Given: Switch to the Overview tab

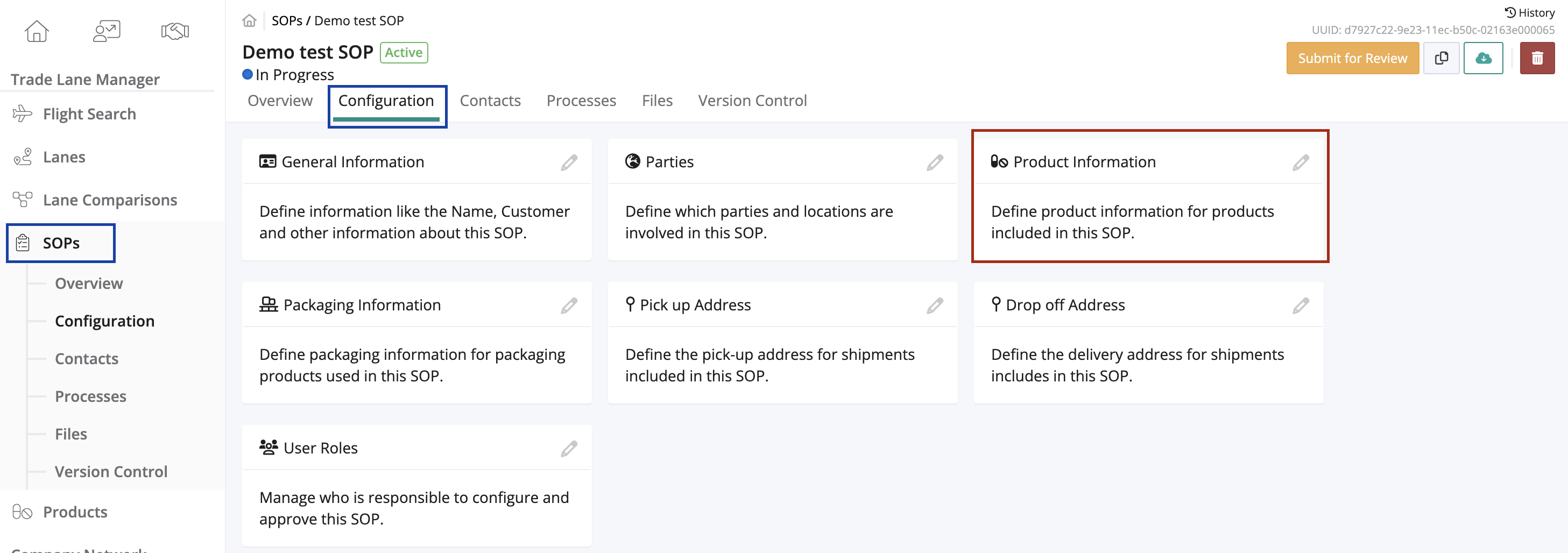Looking at the screenshot, I should (x=280, y=101).
